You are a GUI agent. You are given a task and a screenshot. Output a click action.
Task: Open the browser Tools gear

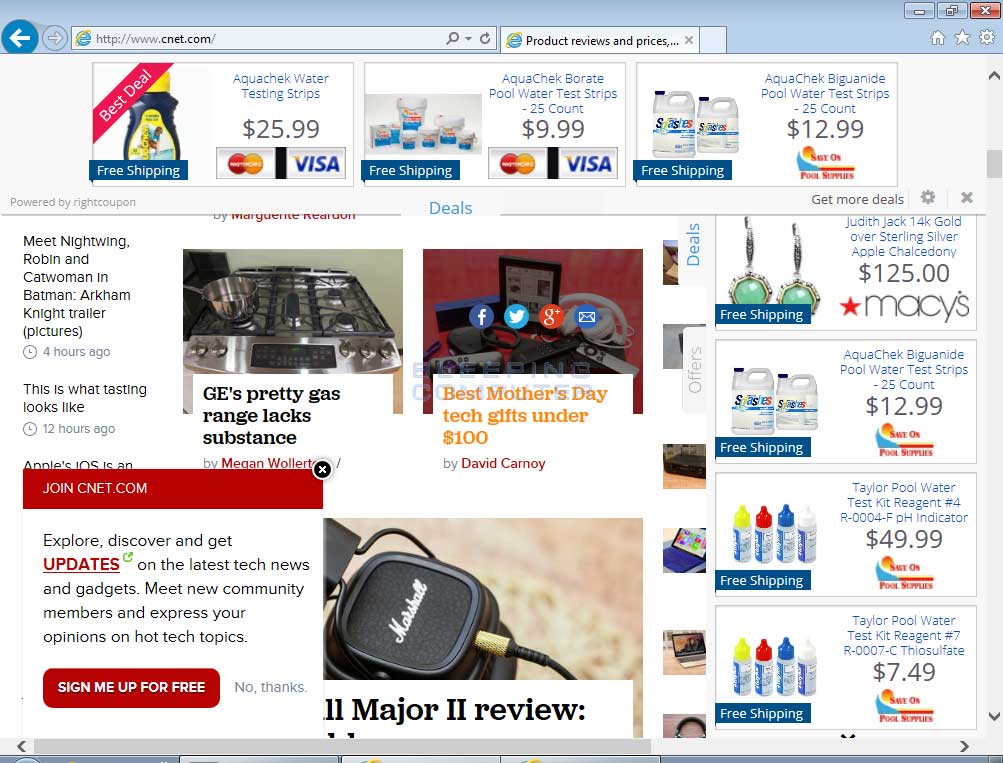(987, 38)
